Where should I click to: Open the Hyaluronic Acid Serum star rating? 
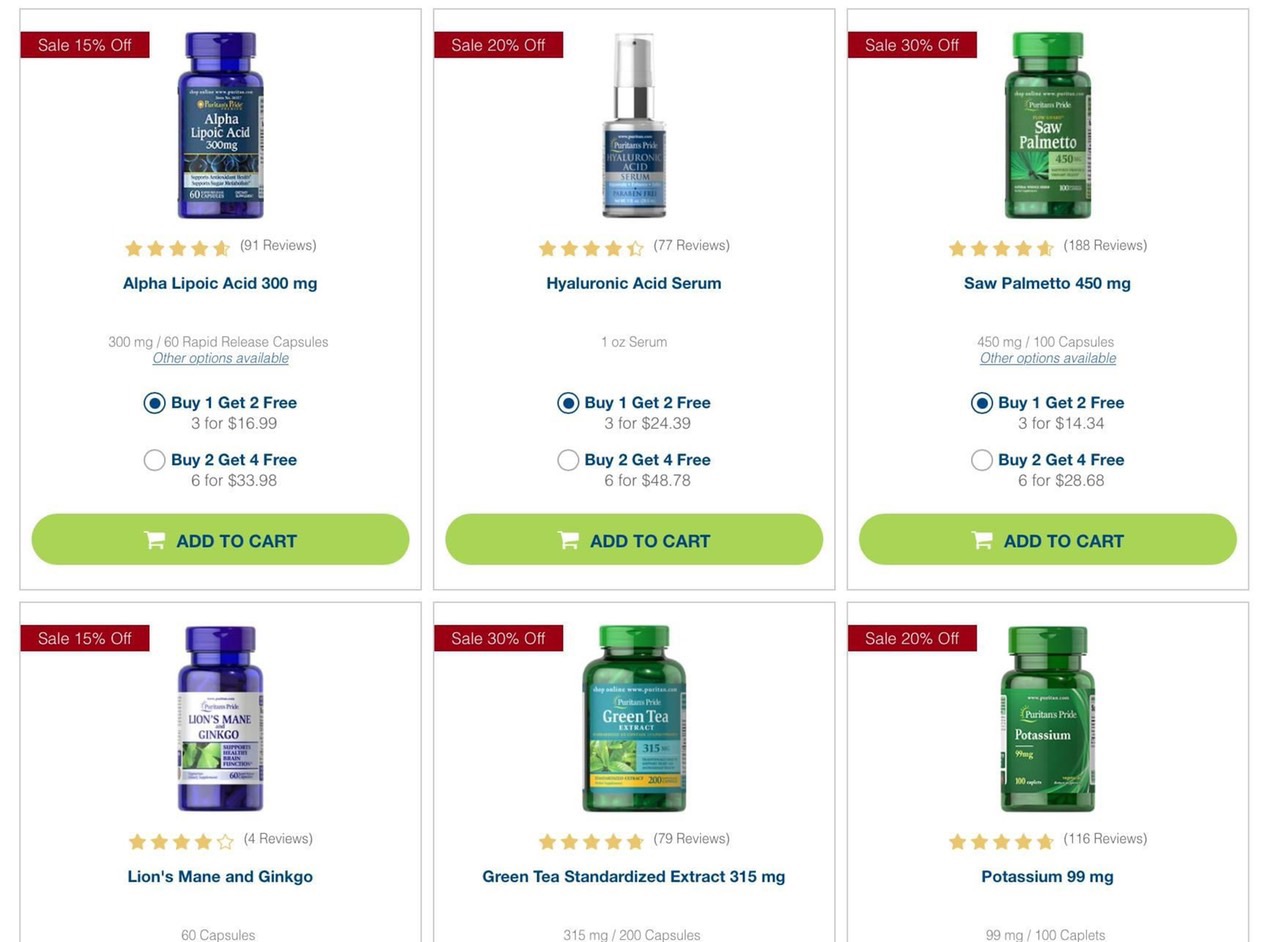pos(591,247)
